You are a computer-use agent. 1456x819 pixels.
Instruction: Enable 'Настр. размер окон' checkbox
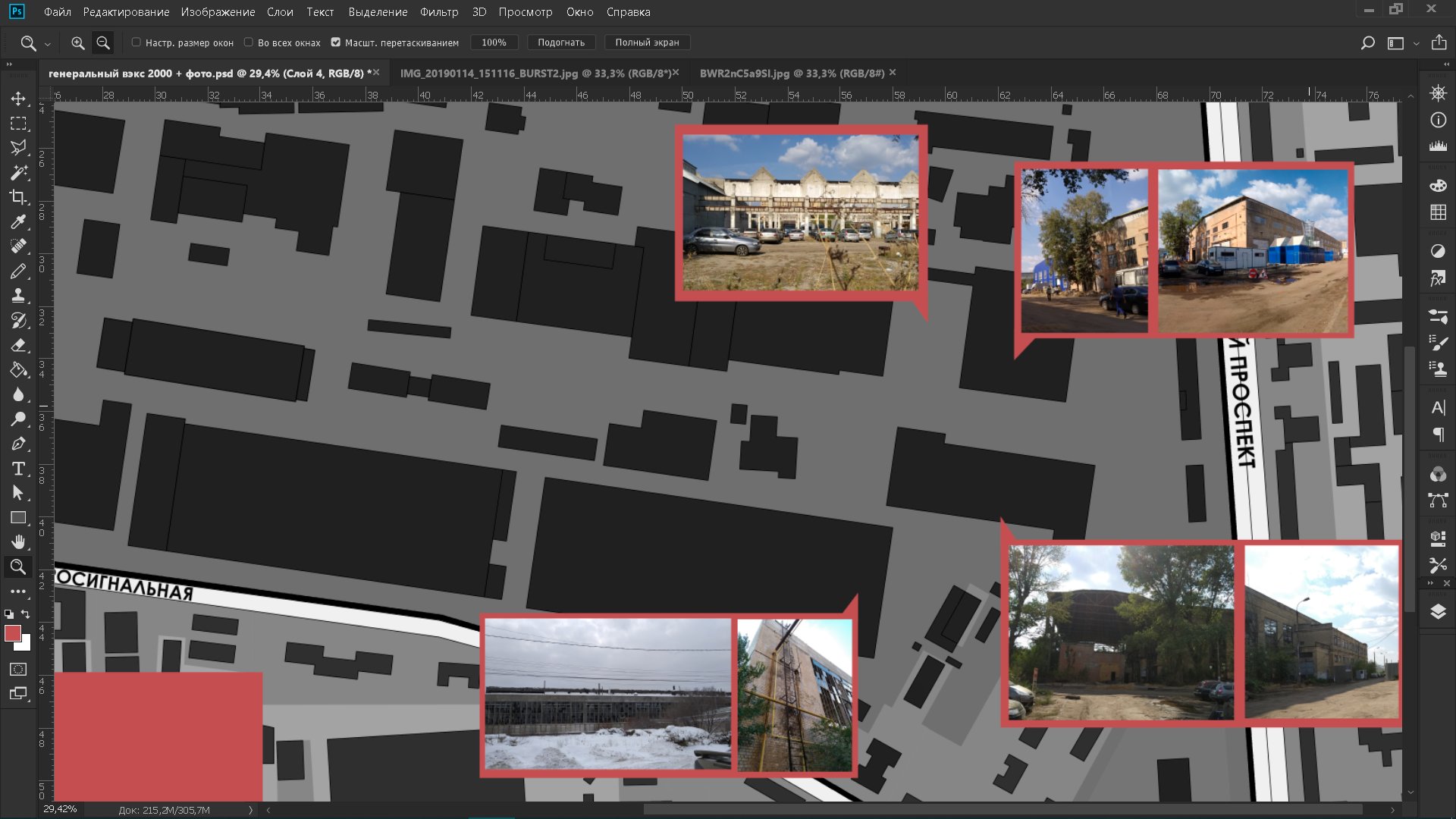(136, 42)
